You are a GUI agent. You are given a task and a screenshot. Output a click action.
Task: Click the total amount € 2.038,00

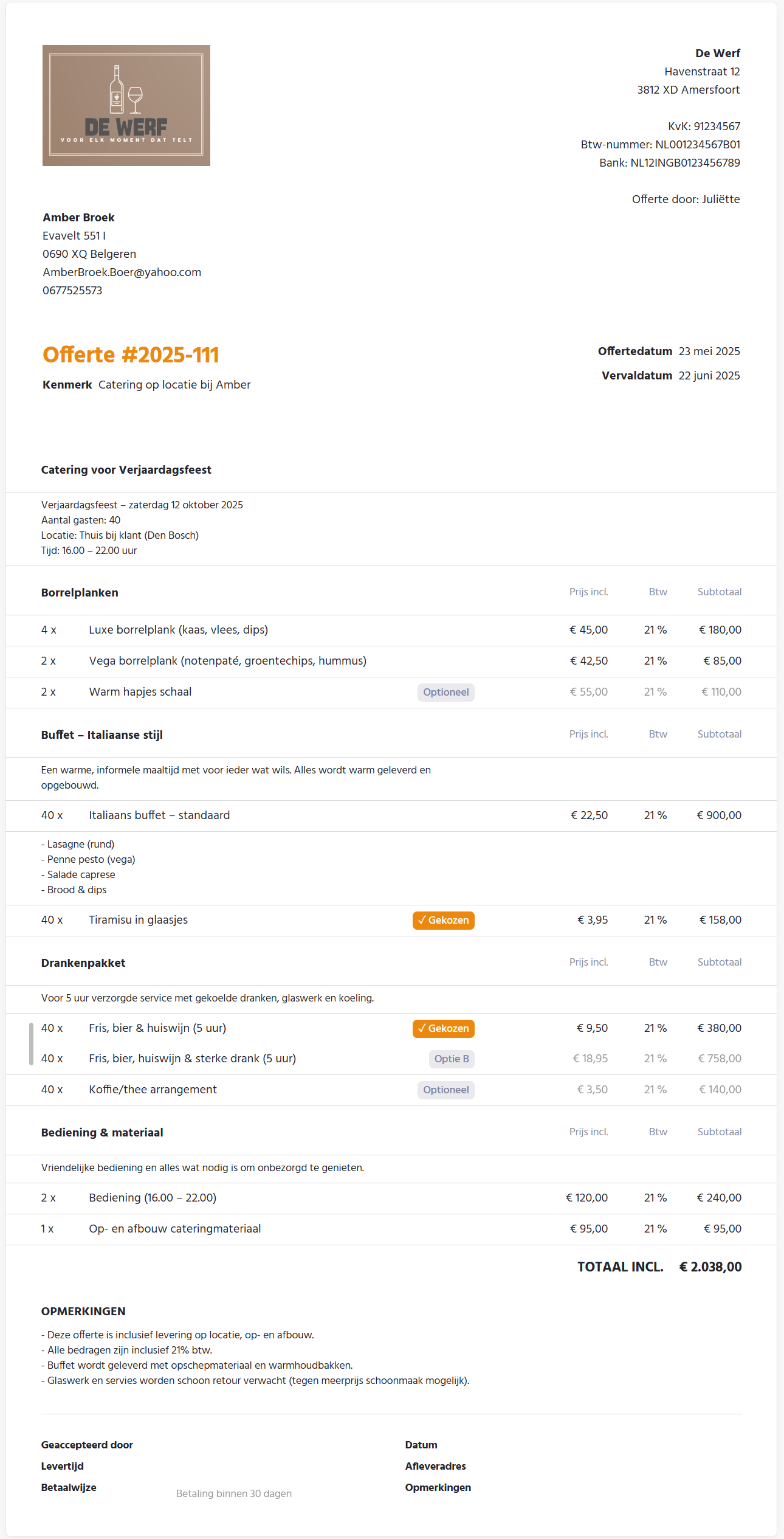pos(710,1267)
